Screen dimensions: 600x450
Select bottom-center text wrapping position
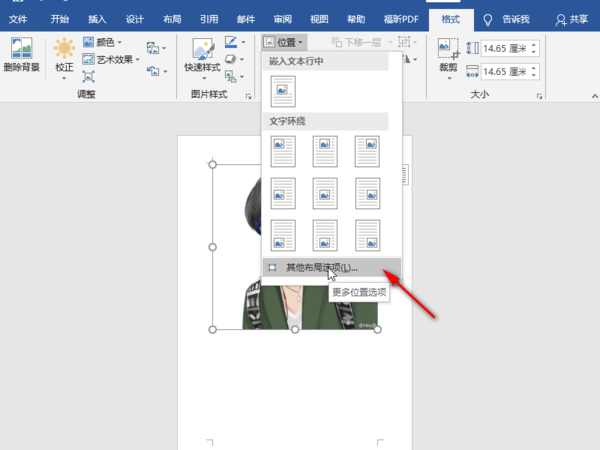pos(325,236)
